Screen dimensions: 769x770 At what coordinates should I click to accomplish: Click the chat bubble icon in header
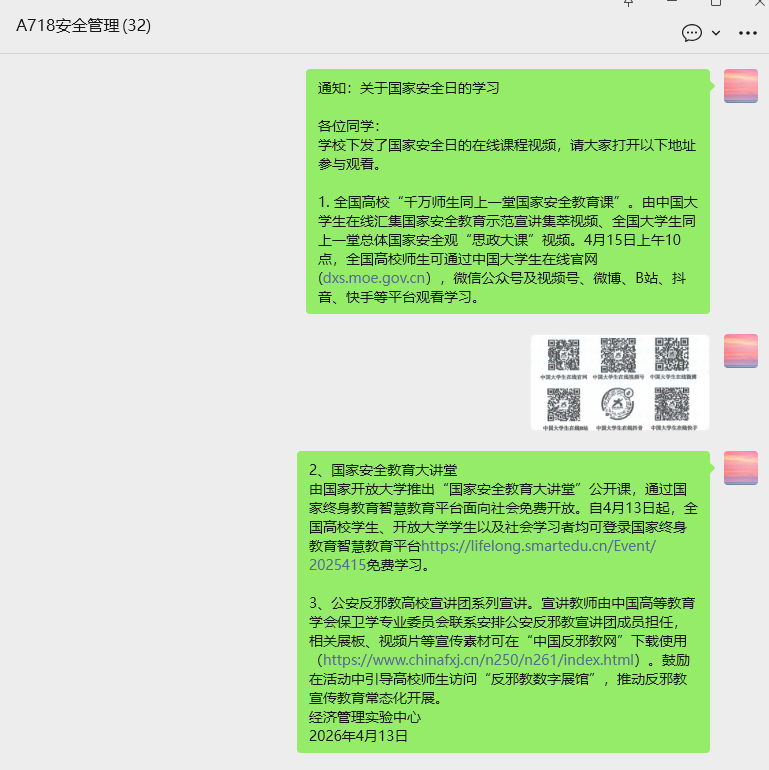coord(691,33)
